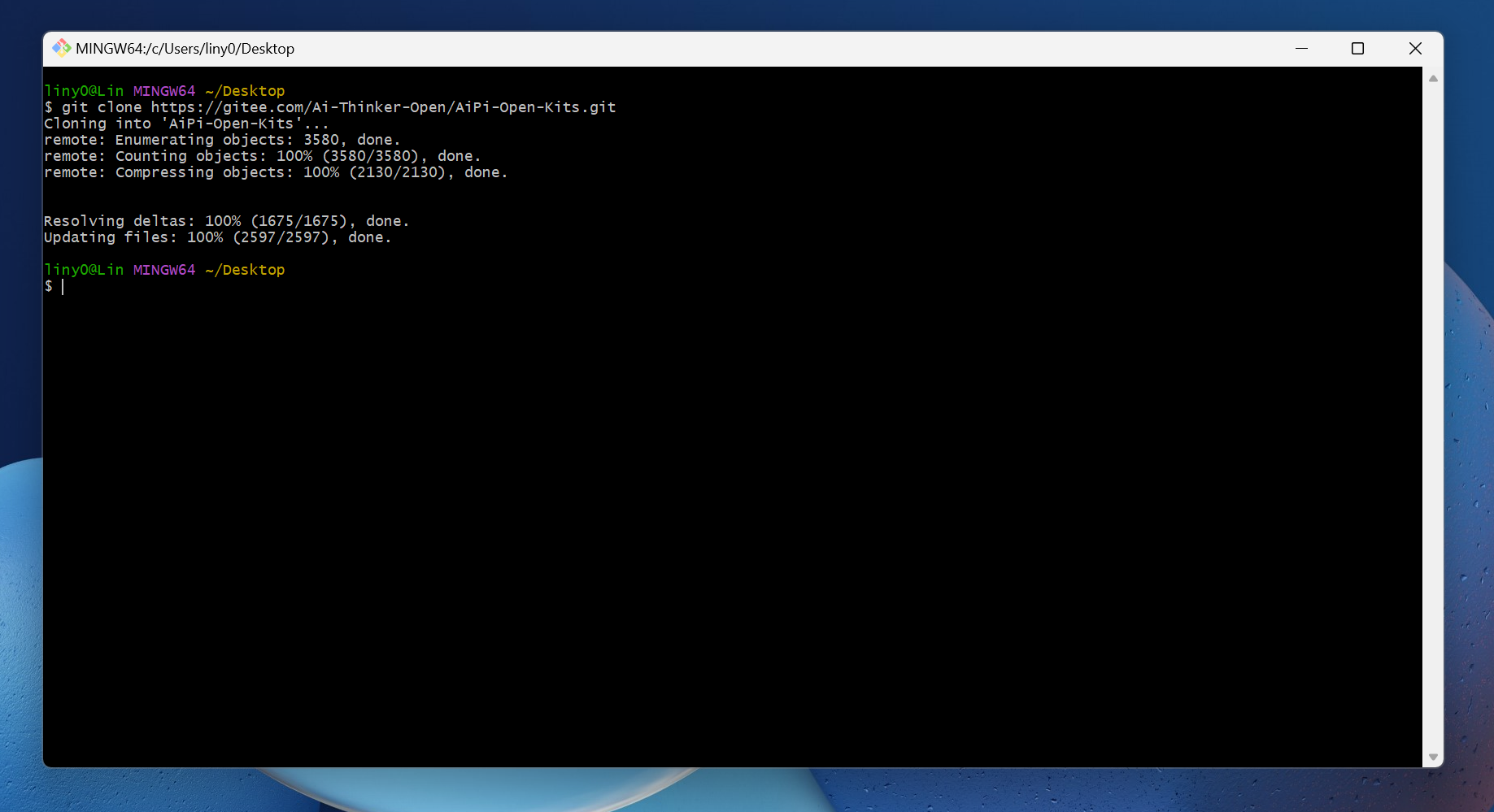Click the last 'liny0@Lin MINGW64 ~/Desktop' prompt

pyautogui.click(x=164, y=270)
